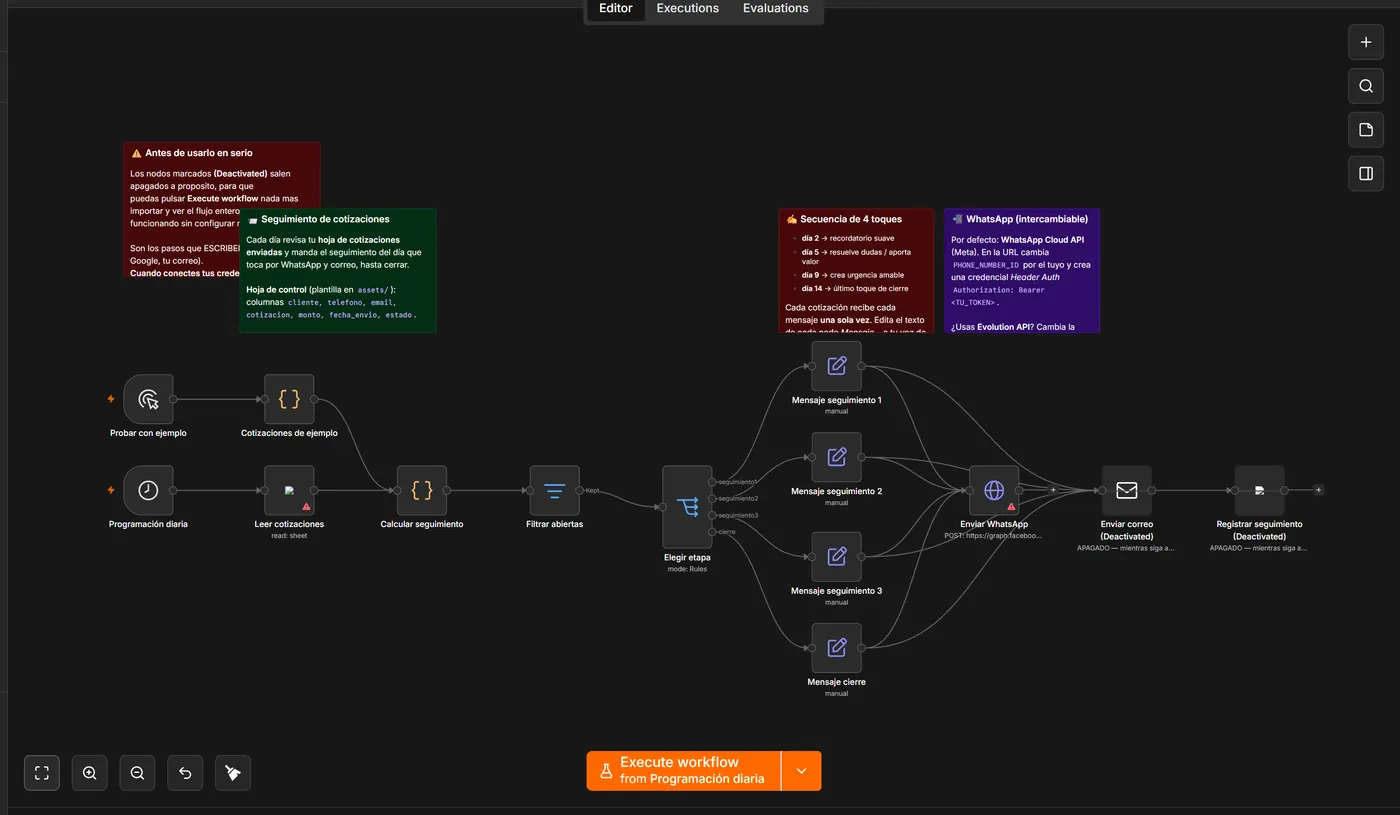Click the 'mode: Rules' subtitle text
Screen dimensions: 1400x815
(687, 569)
